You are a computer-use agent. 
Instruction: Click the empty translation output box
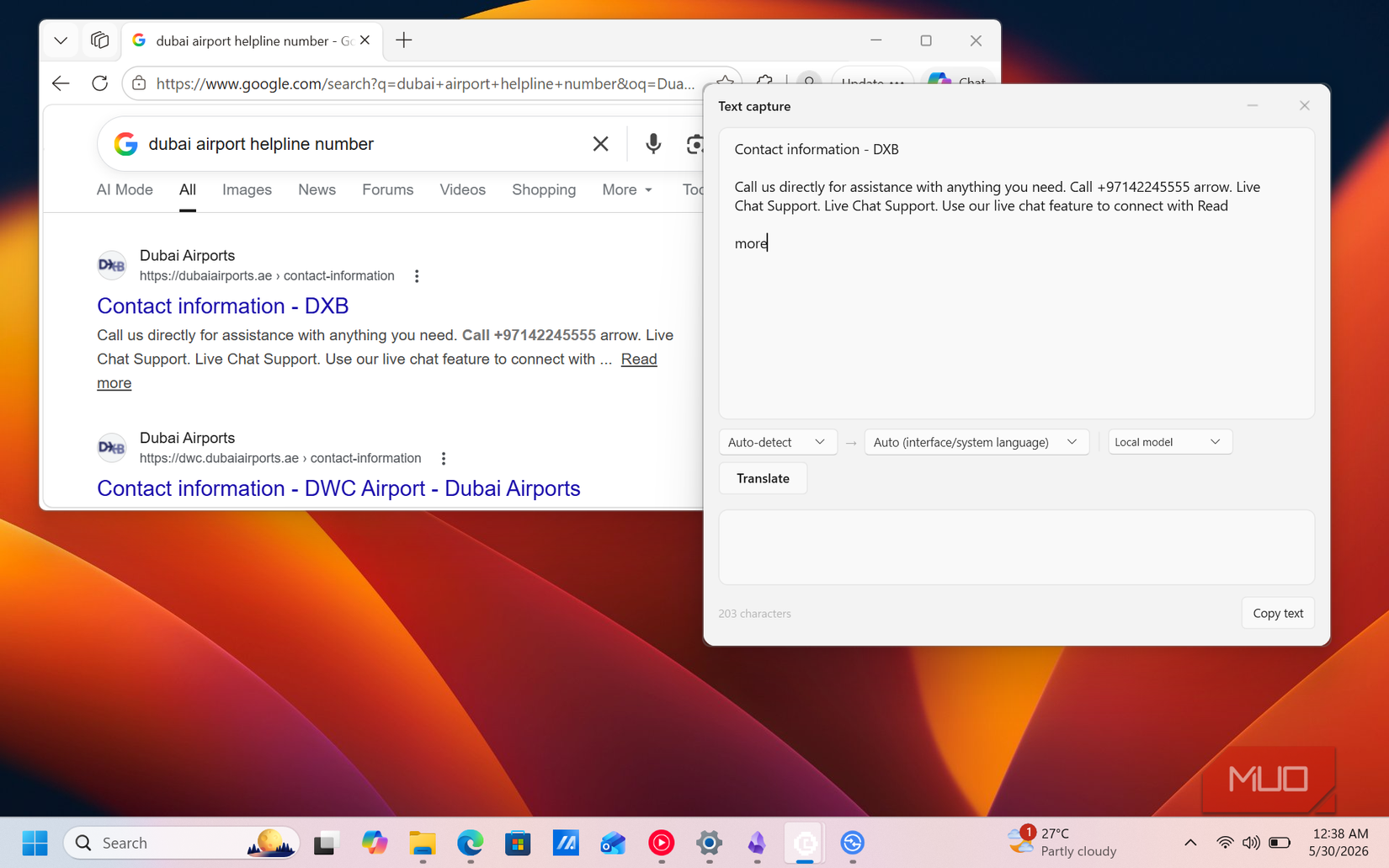(x=1016, y=547)
